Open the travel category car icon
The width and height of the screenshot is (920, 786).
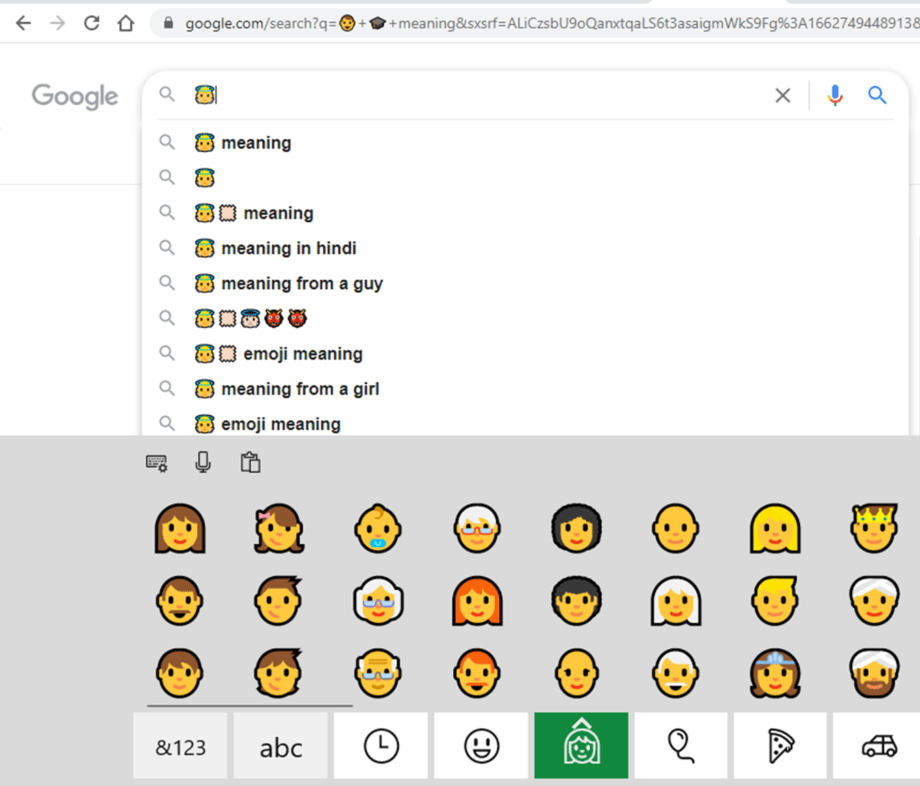pyautogui.click(x=879, y=745)
